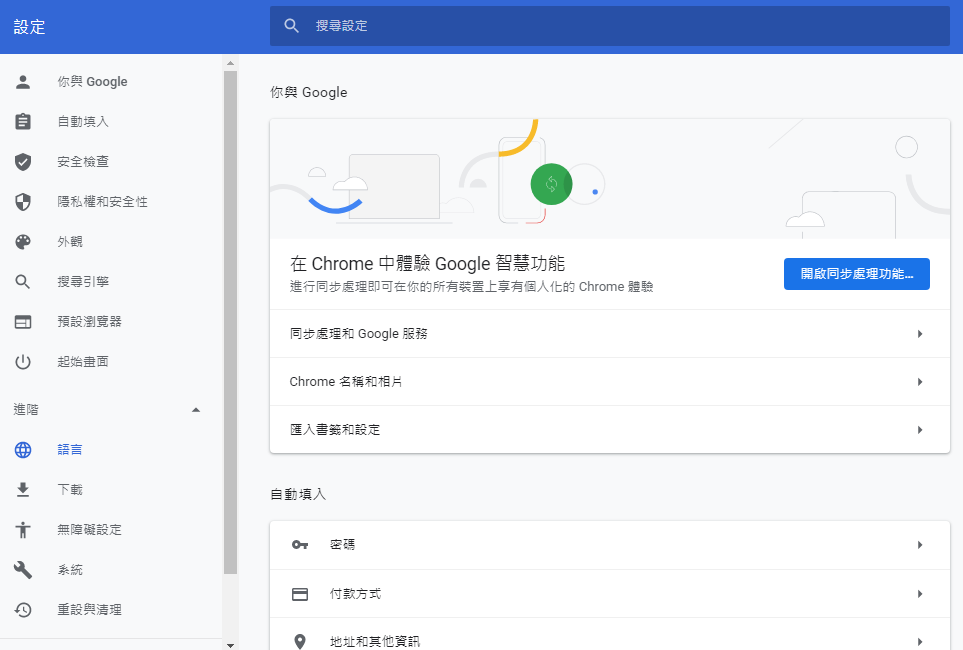Collapse the 進階 section in sidebar
963x650 pixels.
point(196,410)
